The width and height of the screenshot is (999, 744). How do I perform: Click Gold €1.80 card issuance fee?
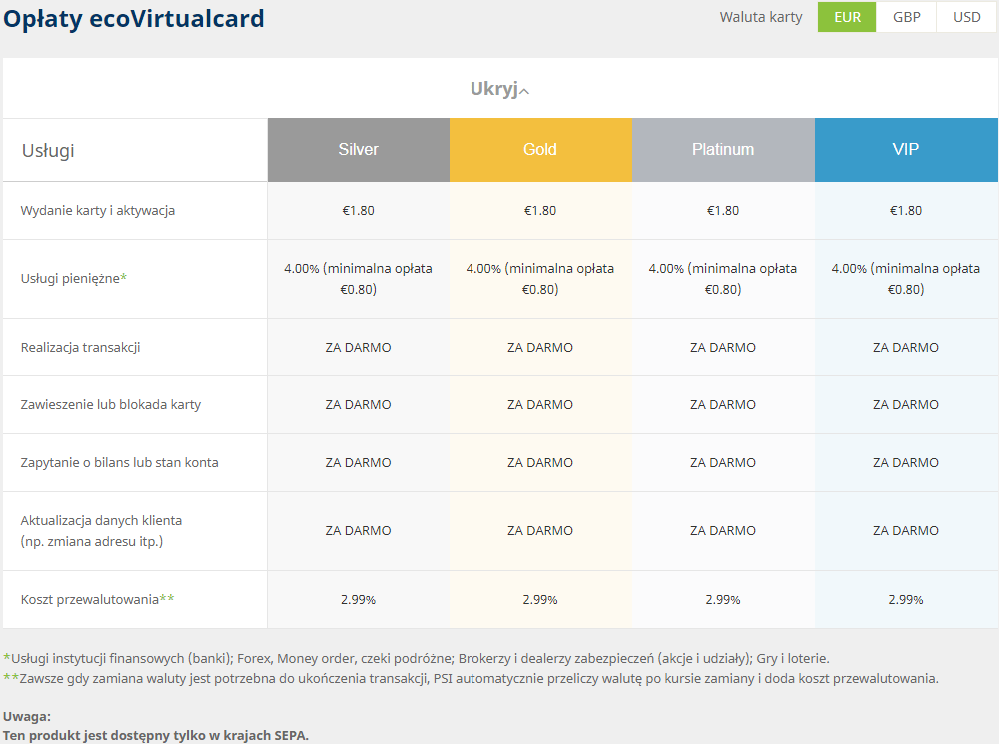click(540, 211)
